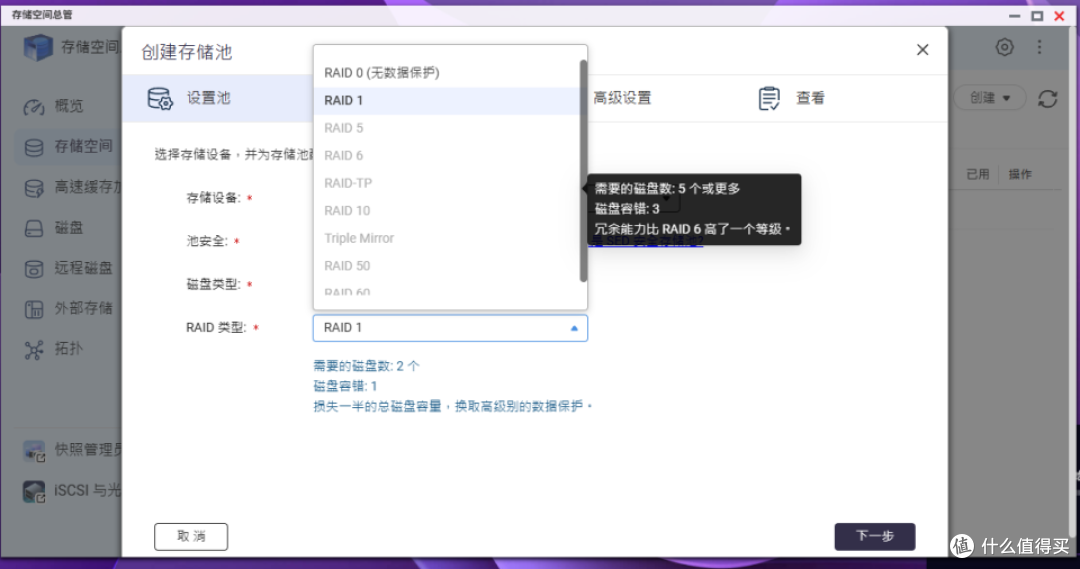Minimize the 存储空间总管 window
The width and height of the screenshot is (1080, 569).
click(x=1015, y=16)
